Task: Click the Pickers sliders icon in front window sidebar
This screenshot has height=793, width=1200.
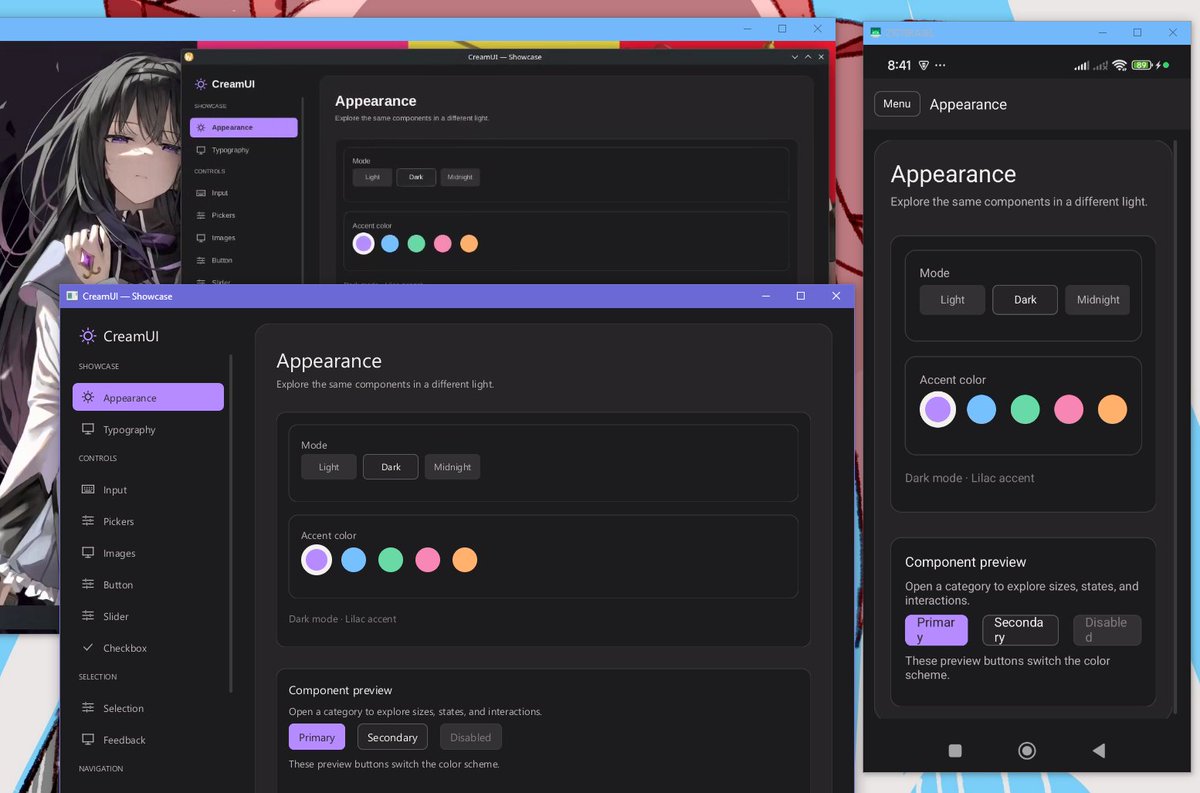Action: click(88, 521)
